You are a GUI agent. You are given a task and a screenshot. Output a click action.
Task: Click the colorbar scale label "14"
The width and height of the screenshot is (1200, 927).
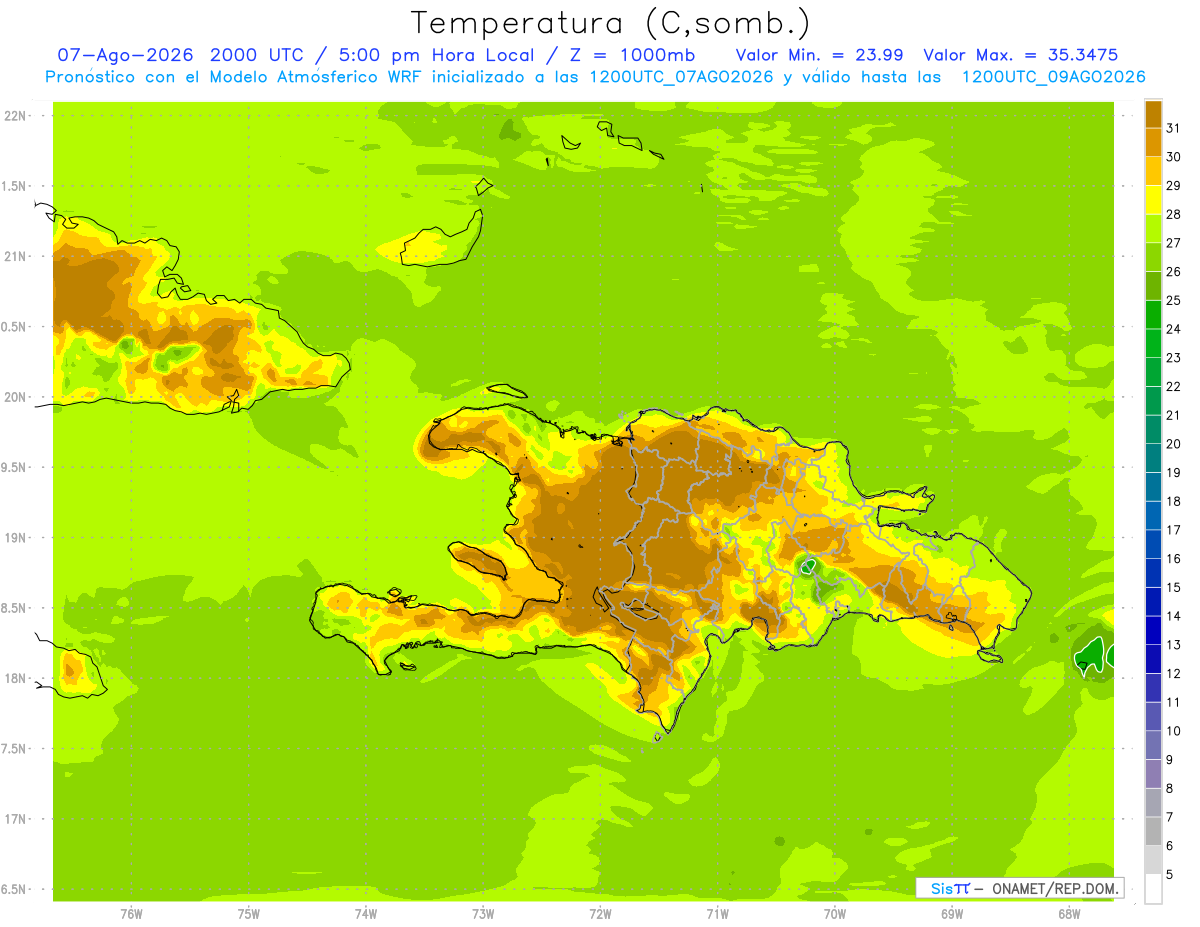[x=1173, y=616]
